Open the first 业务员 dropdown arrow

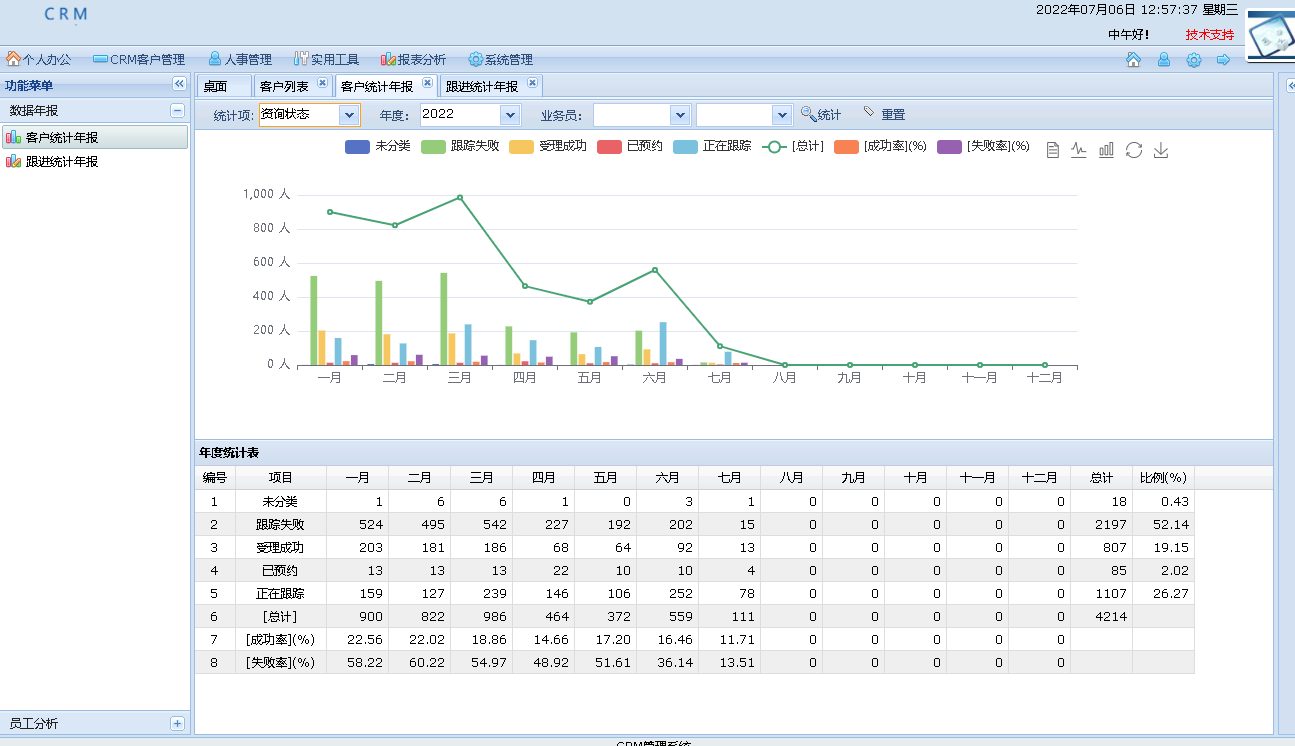pyautogui.click(x=680, y=115)
